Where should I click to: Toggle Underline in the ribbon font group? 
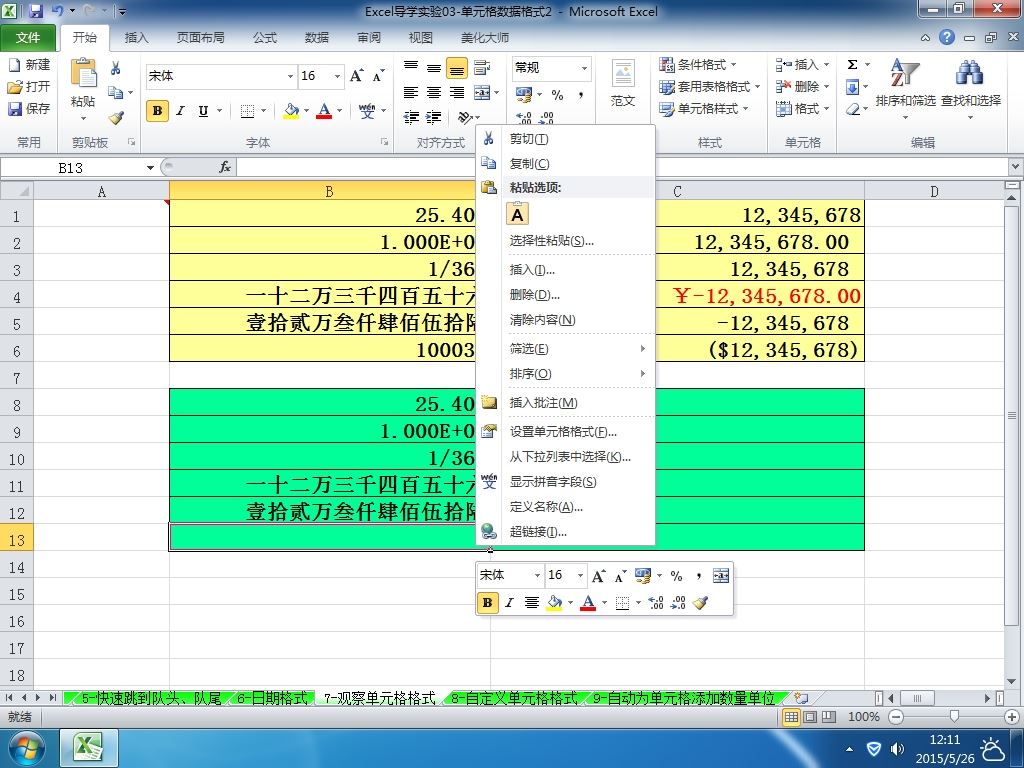[x=203, y=111]
